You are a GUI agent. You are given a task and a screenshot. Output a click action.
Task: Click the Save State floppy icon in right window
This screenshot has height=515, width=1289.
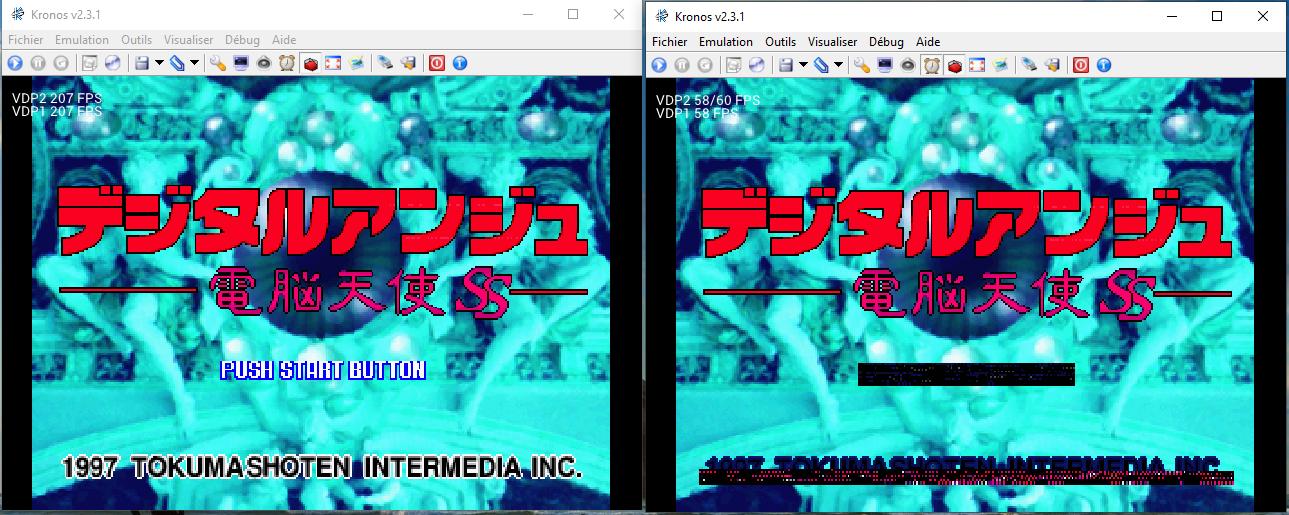(x=785, y=64)
